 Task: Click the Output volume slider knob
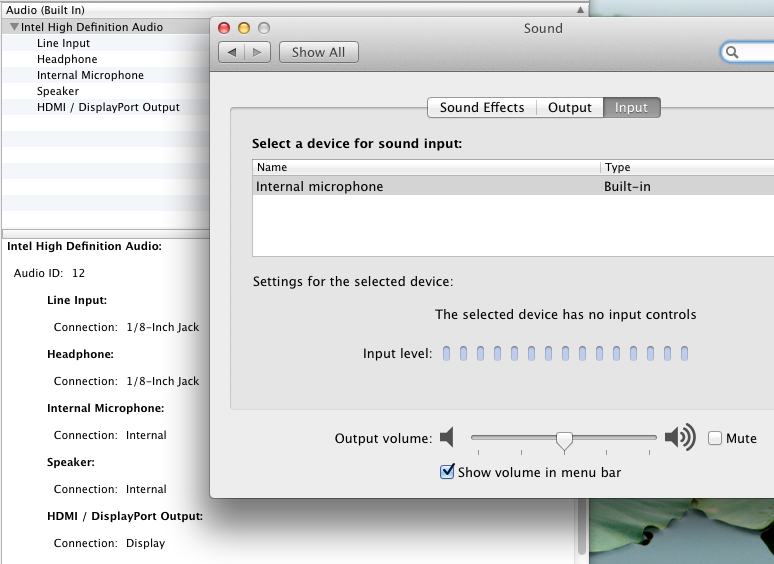(x=564, y=439)
